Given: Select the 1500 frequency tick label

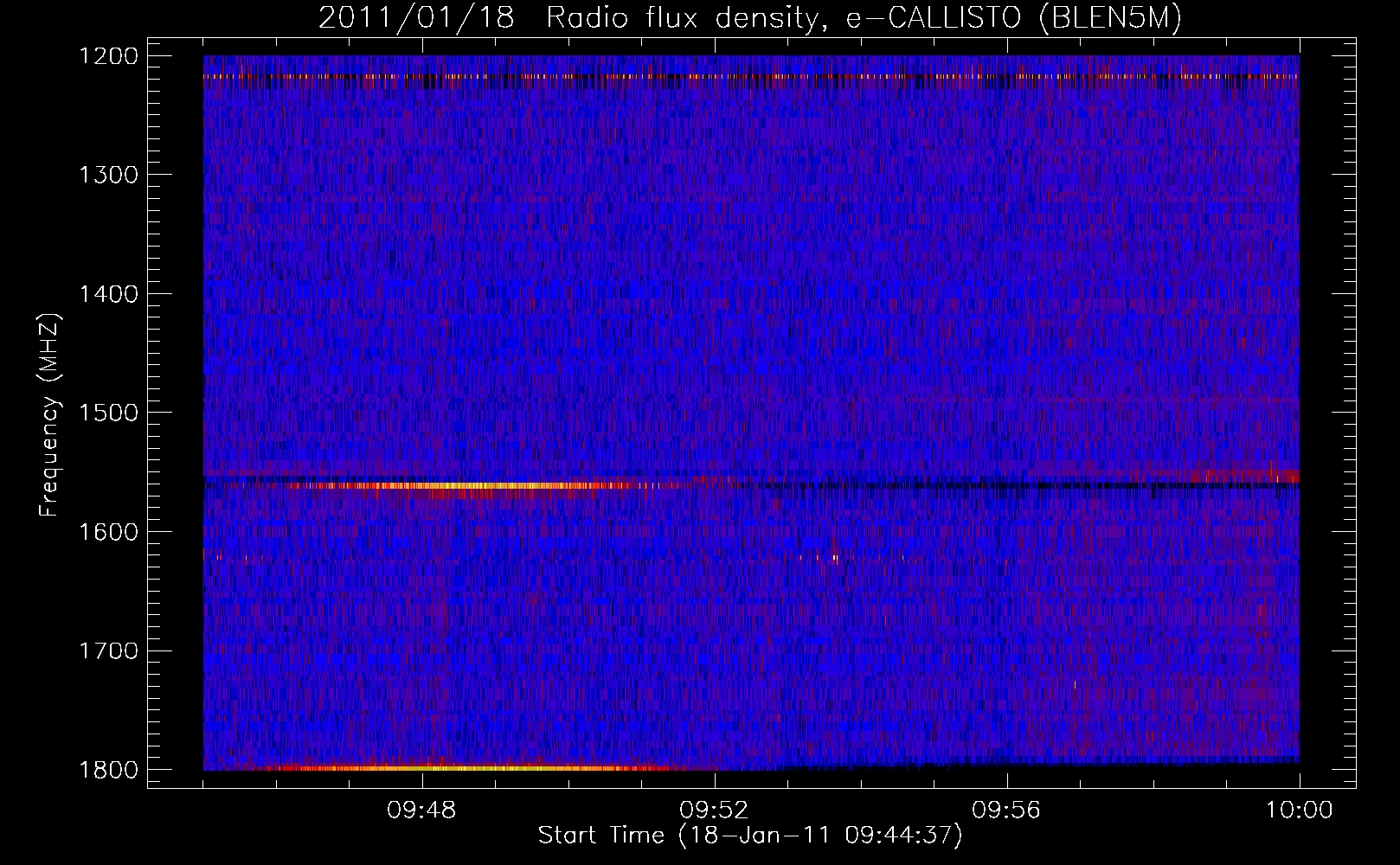Looking at the screenshot, I should pos(108,413).
